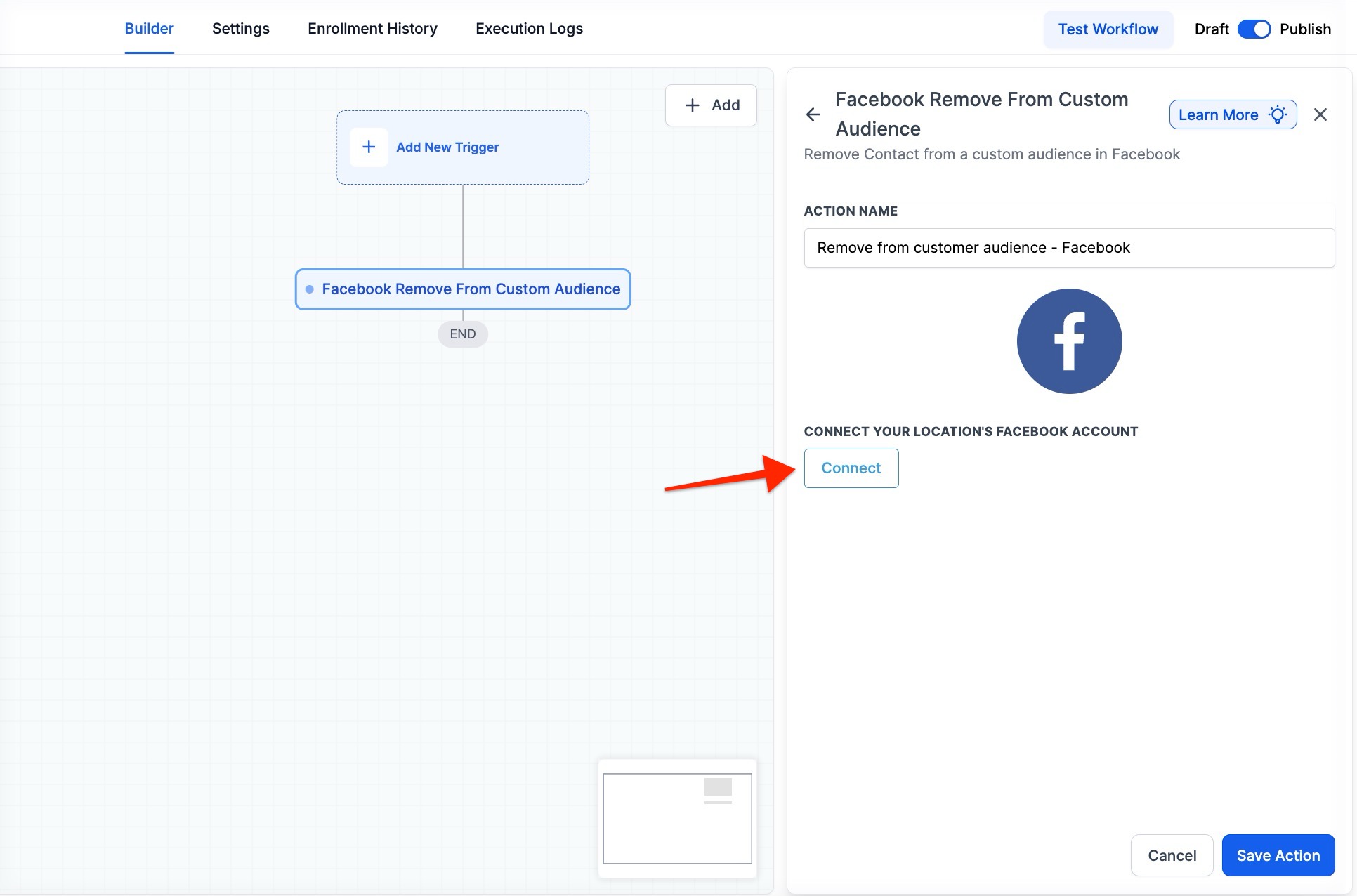The height and width of the screenshot is (896, 1357).
Task: Toggle the Draft/Publish switch
Action: [1254, 29]
